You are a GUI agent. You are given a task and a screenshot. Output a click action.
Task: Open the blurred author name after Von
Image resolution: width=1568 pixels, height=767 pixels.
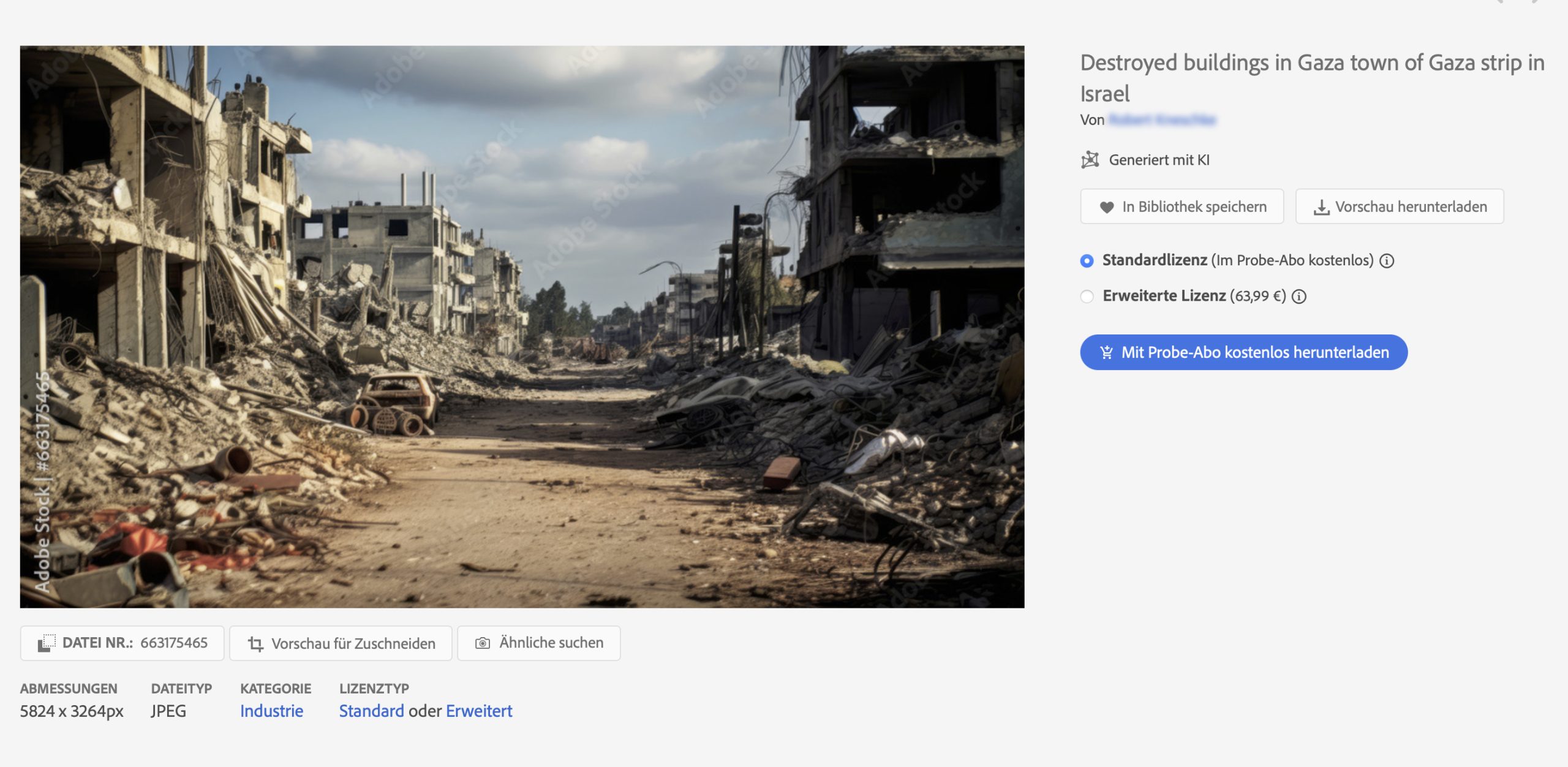[1161, 120]
